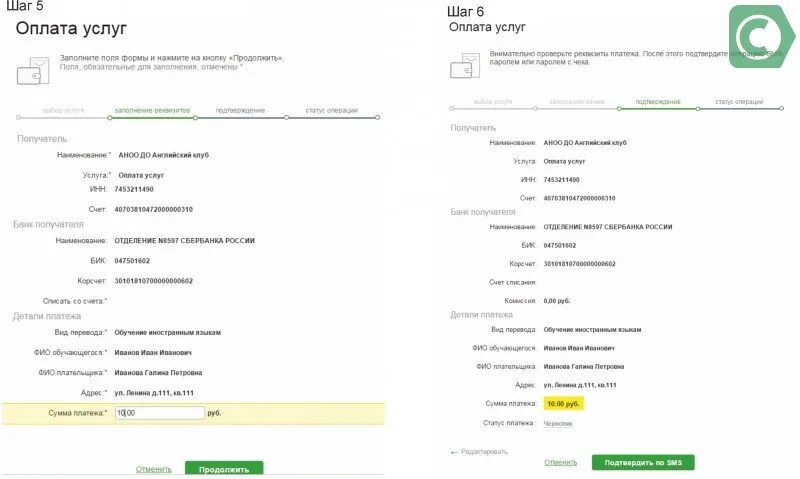Click the back arrow beside Редактировать

tap(454, 452)
